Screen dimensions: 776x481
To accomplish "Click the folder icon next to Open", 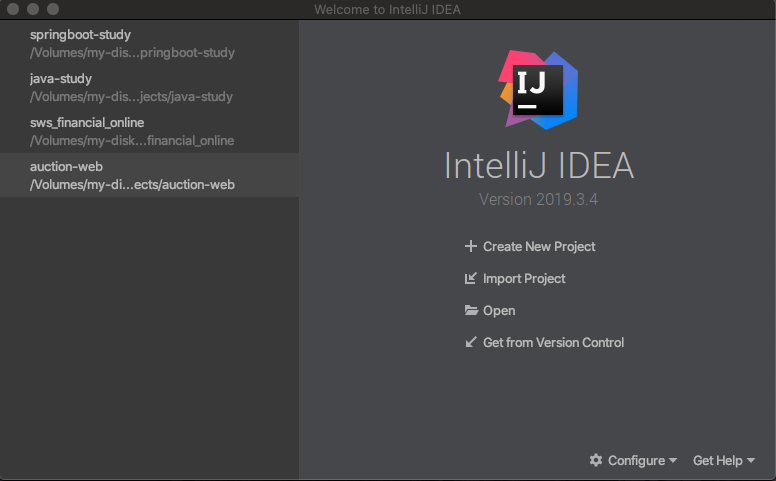I will click(x=471, y=311).
